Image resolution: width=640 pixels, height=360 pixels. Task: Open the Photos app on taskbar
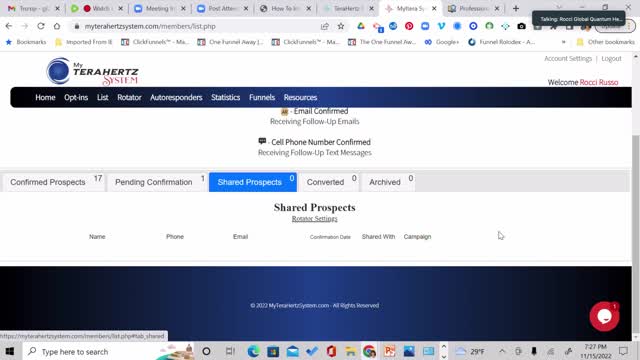click(409, 351)
